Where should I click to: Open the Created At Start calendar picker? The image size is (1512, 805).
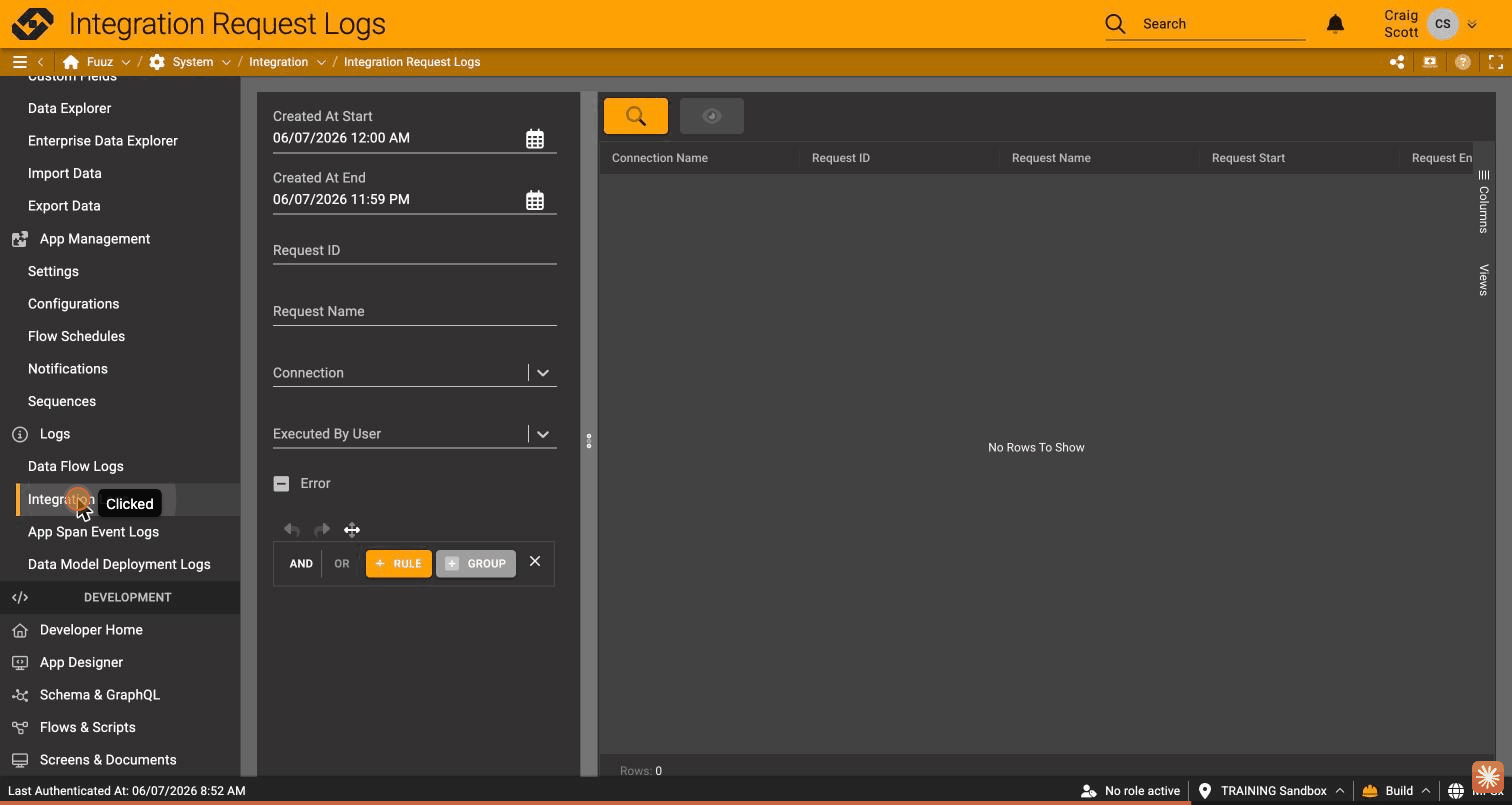pos(535,139)
